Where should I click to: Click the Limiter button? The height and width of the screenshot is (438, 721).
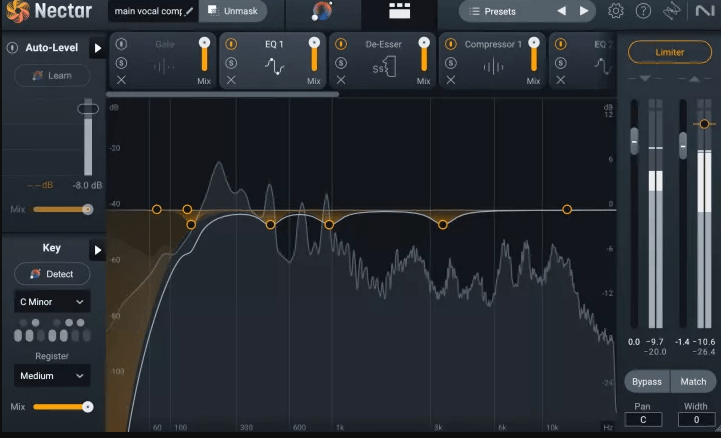coord(669,52)
